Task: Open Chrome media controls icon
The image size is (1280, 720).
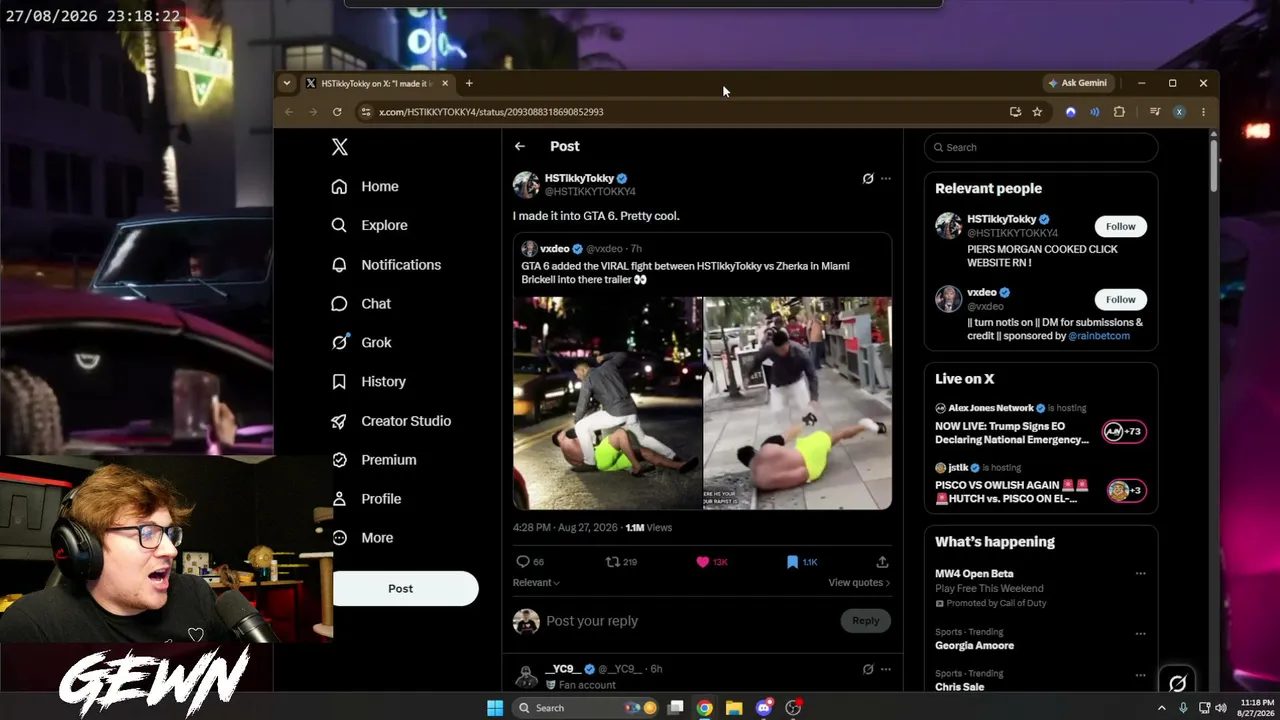Action: (1155, 112)
